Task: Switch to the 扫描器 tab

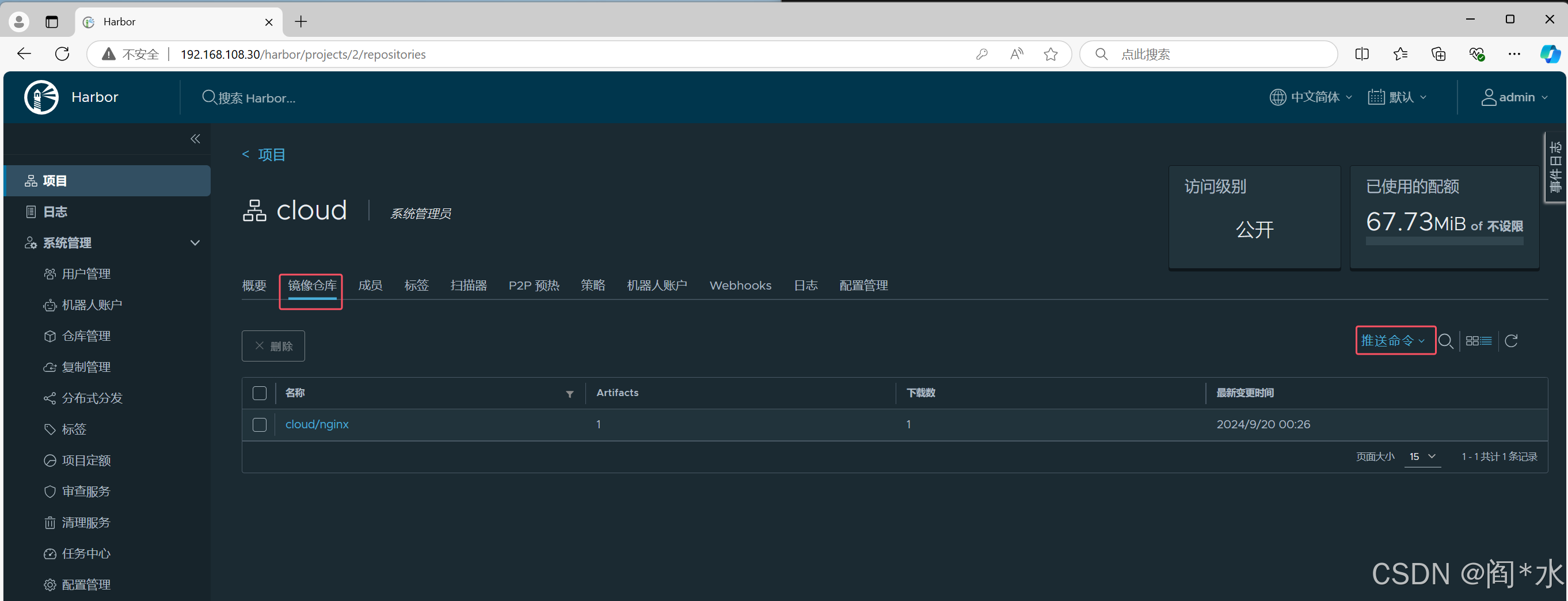Action: [468, 286]
